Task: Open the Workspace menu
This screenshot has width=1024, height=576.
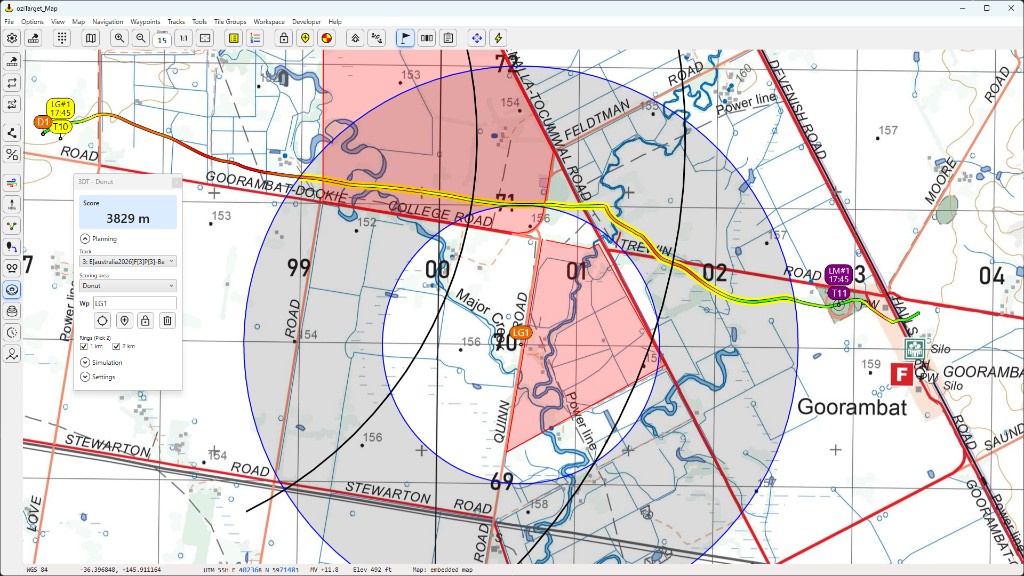Action: pos(269,22)
